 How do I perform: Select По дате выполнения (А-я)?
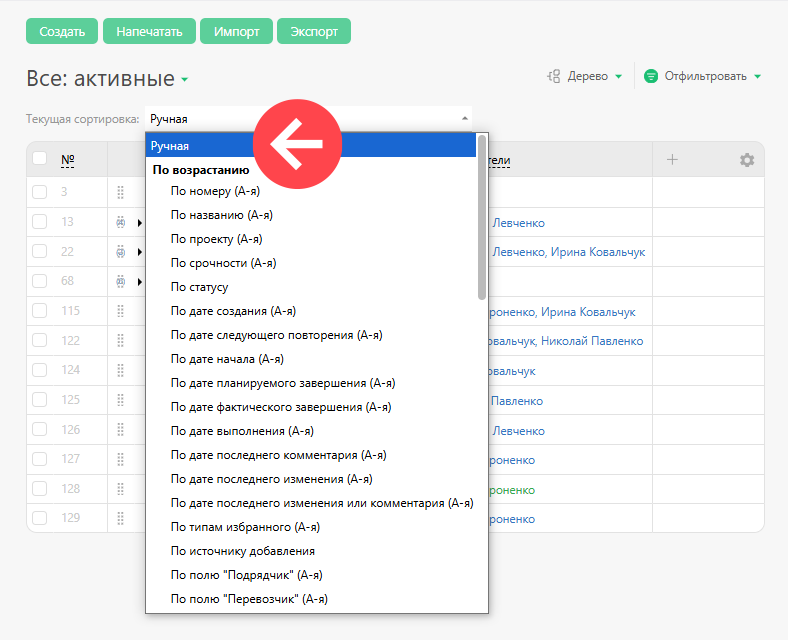coord(242,431)
